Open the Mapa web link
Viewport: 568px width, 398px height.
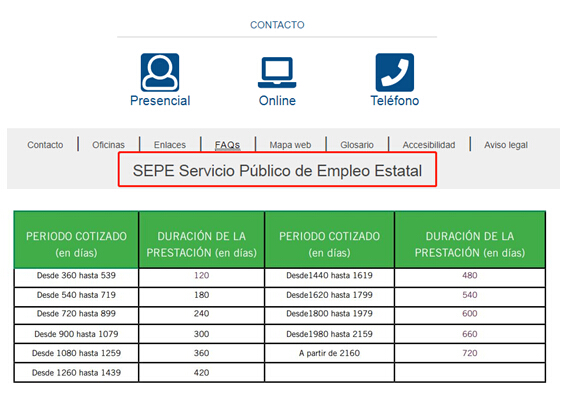[x=290, y=145]
